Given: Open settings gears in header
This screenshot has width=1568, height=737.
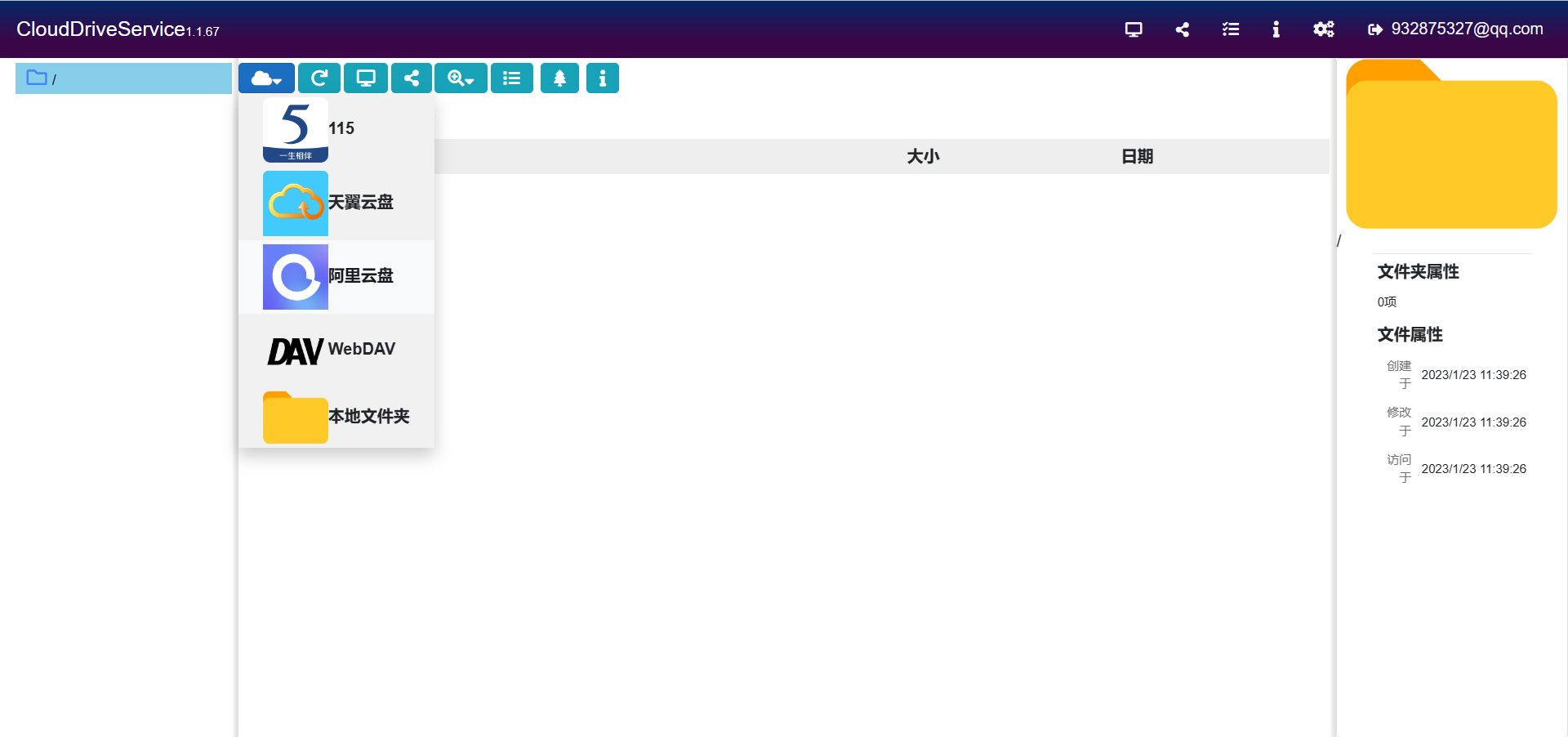Looking at the screenshot, I should [1324, 29].
